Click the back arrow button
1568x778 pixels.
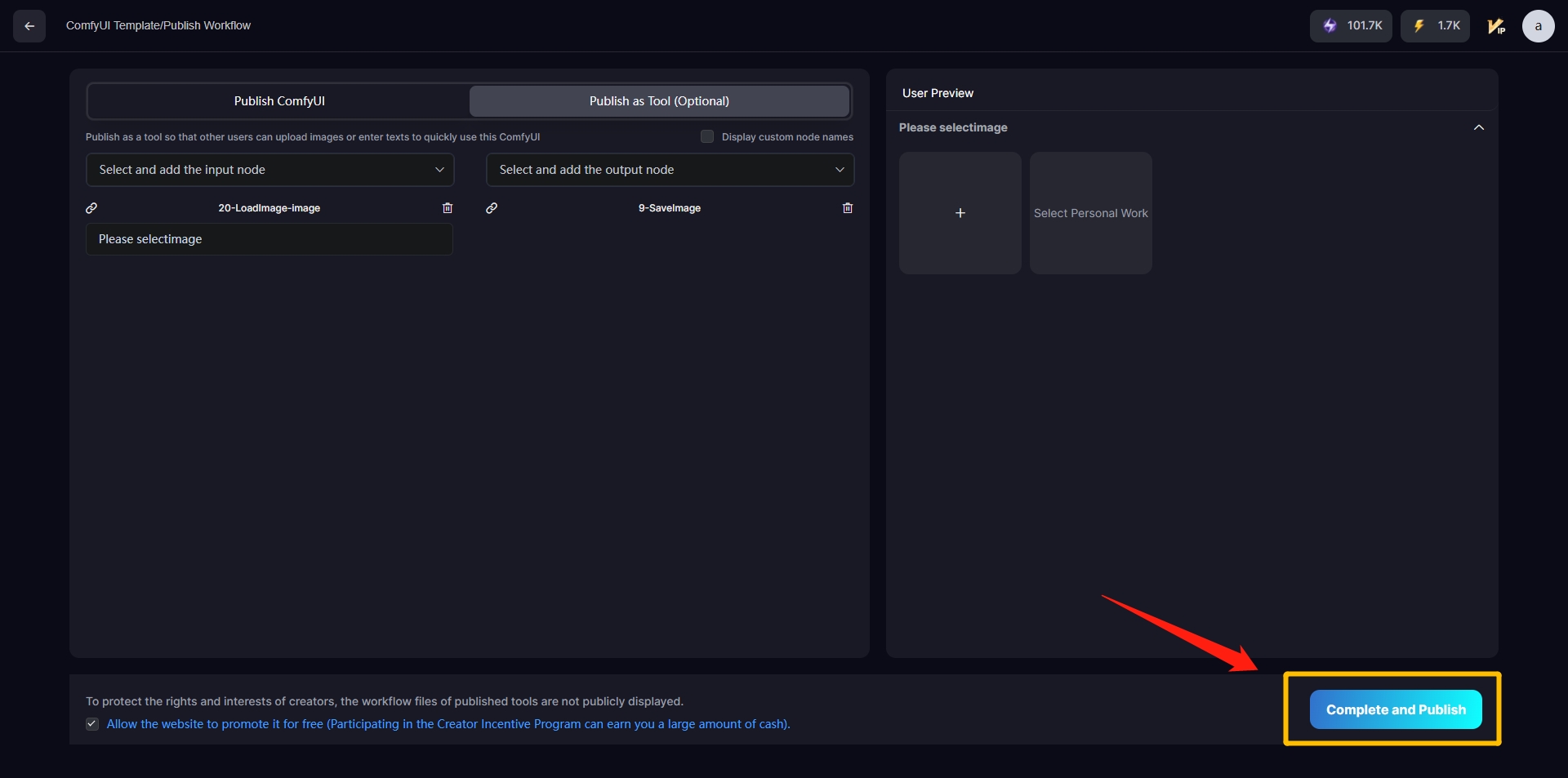(x=29, y=26)
